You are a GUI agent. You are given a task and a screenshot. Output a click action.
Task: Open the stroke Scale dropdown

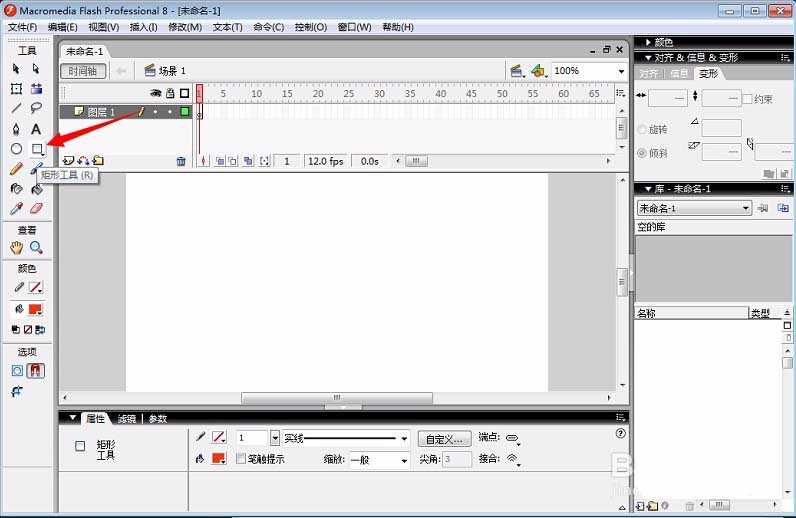click(x=404, y=461)
